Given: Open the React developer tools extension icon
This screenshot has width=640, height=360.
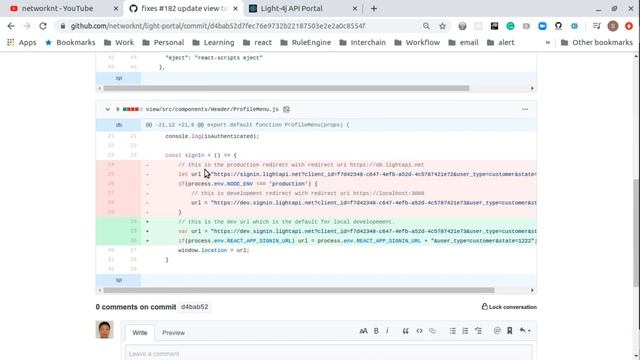Looking at the screenshot, I should click(574, 26).
